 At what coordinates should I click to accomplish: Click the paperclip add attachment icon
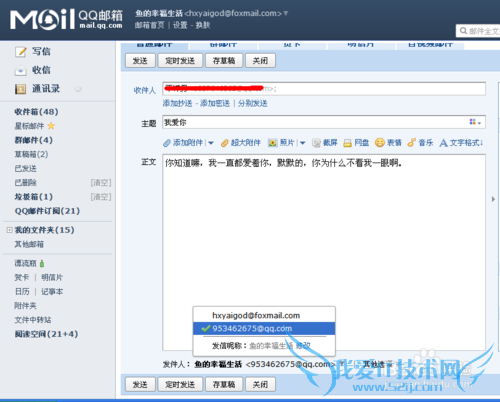(x=167, y=143)
